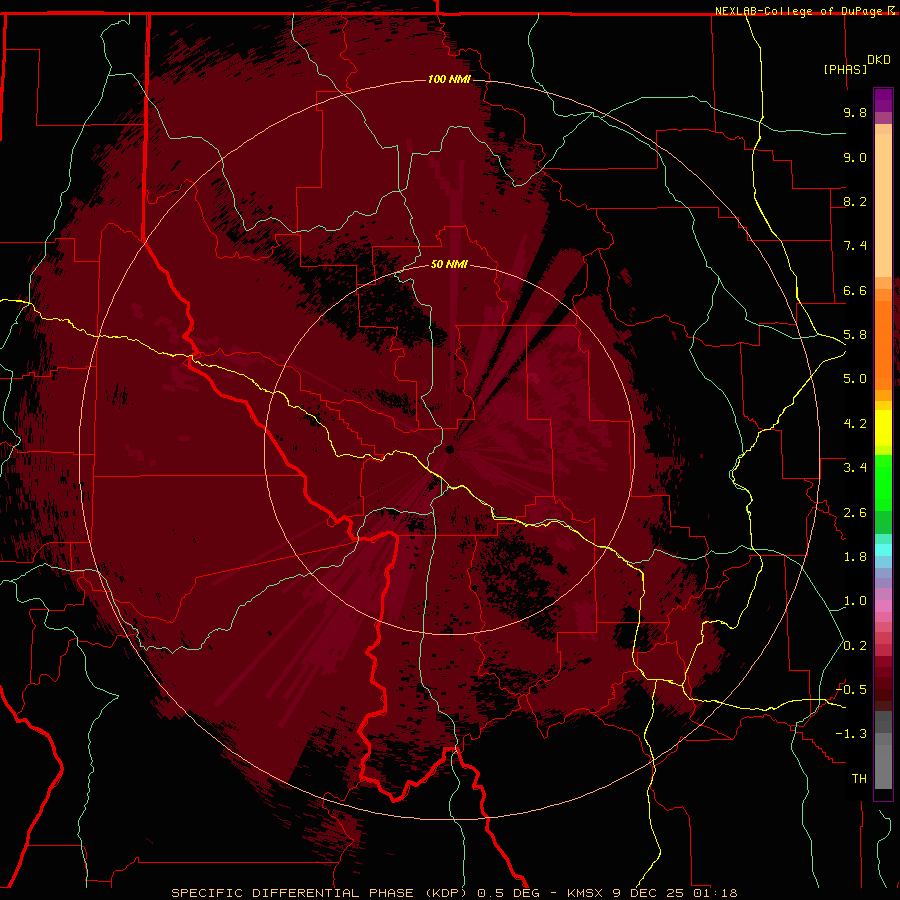Click the [PHAS] units label
The height and width of the screenshot is (900, 900).
coord(845,69)
